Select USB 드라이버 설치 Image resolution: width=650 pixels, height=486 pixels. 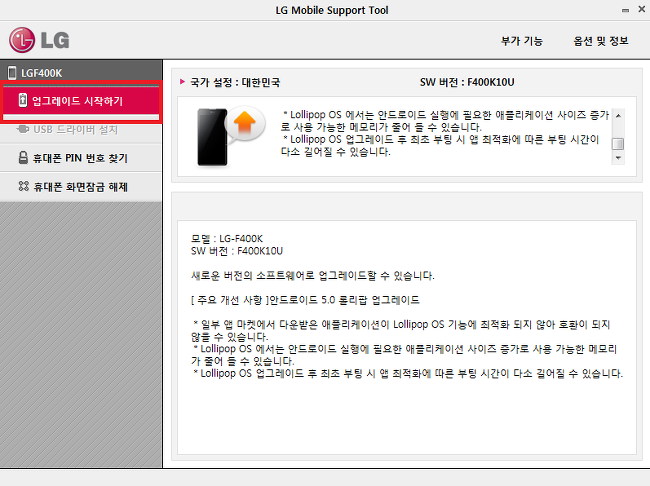[x=81, y=130]
